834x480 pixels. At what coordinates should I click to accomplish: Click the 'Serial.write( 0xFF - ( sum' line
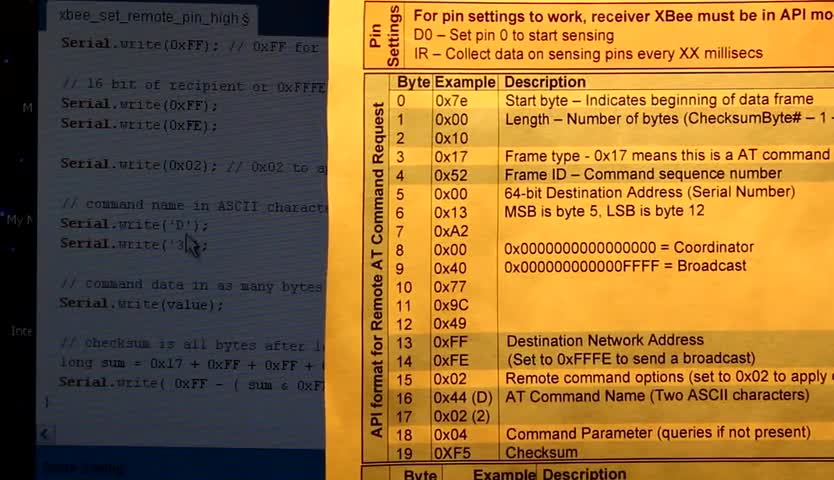tap(190, 384)
